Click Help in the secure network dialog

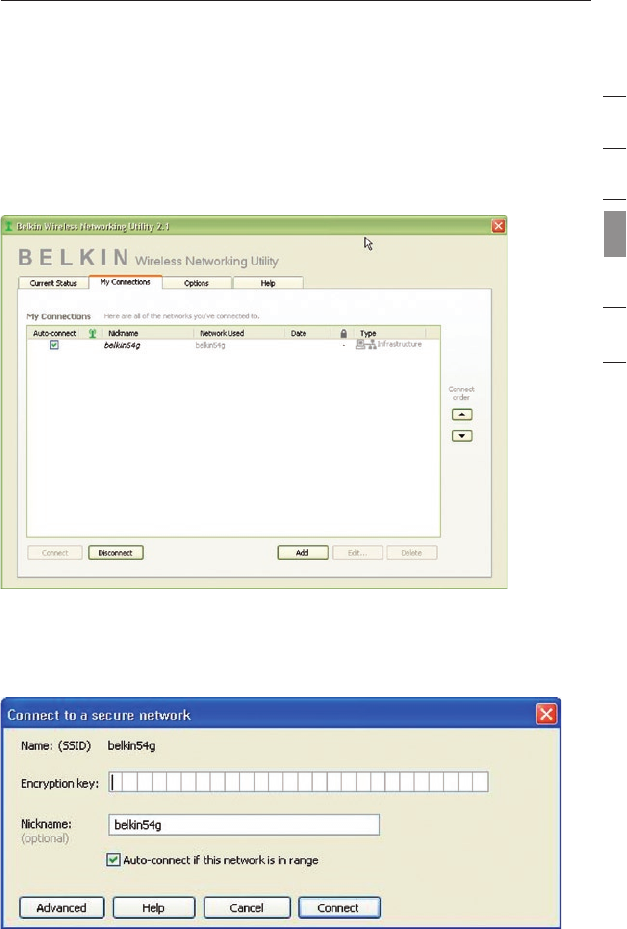[153, 908]
